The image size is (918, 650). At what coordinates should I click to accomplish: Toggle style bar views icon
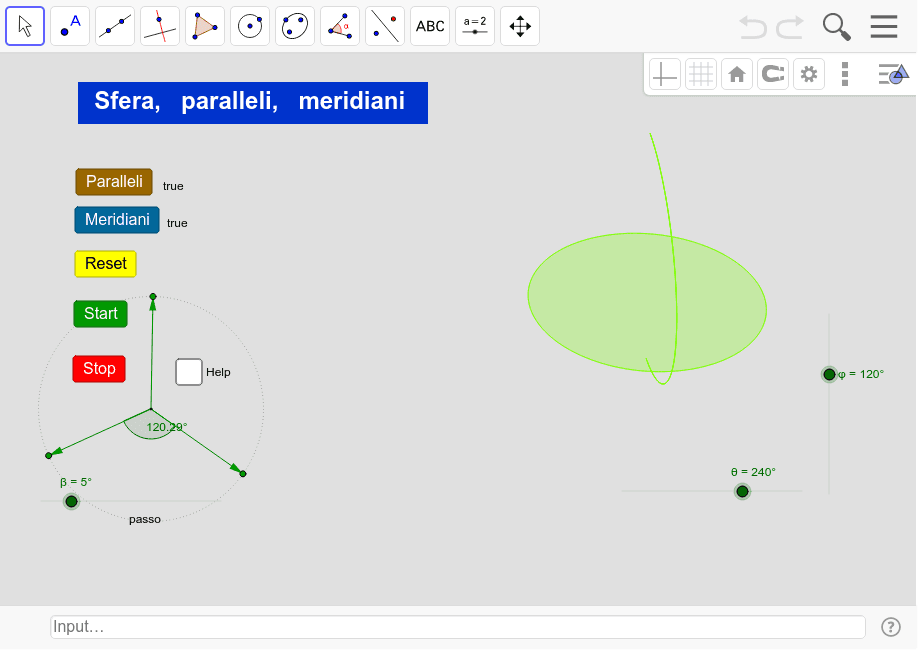click(x=893, y=74)
